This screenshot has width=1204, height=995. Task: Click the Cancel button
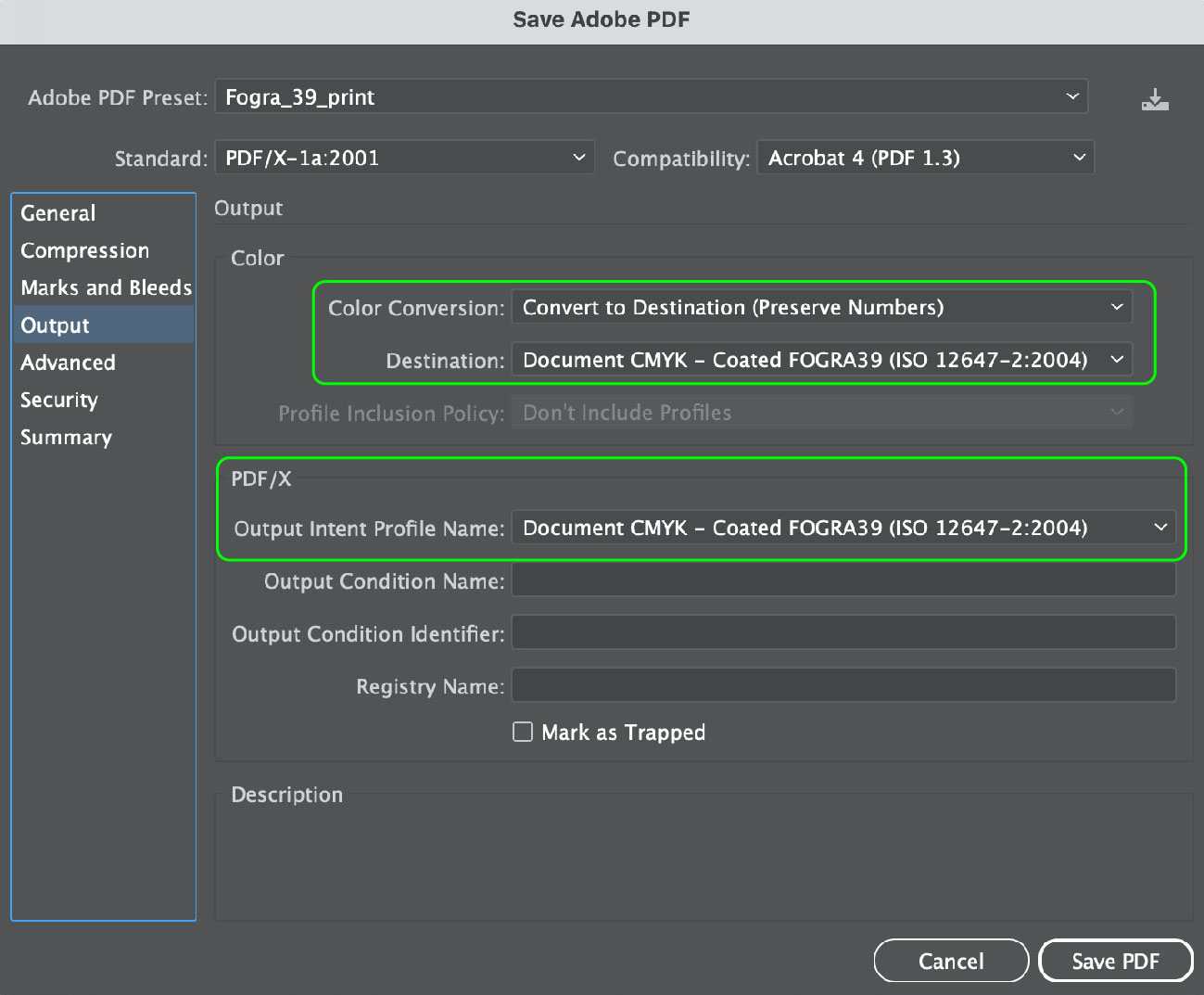(x=951, y=961)
